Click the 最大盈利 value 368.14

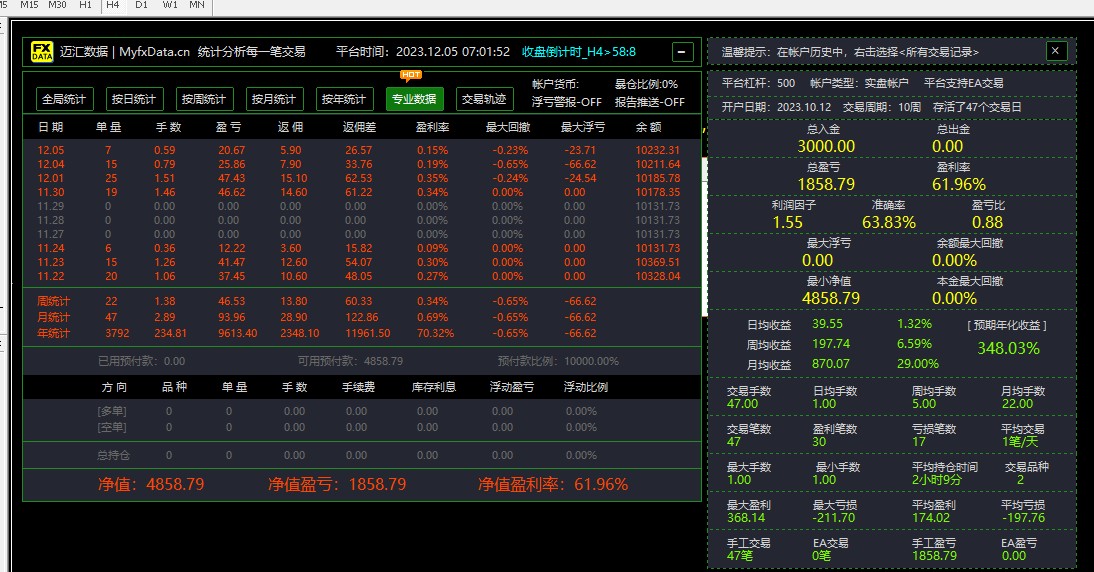click(746, 518)
